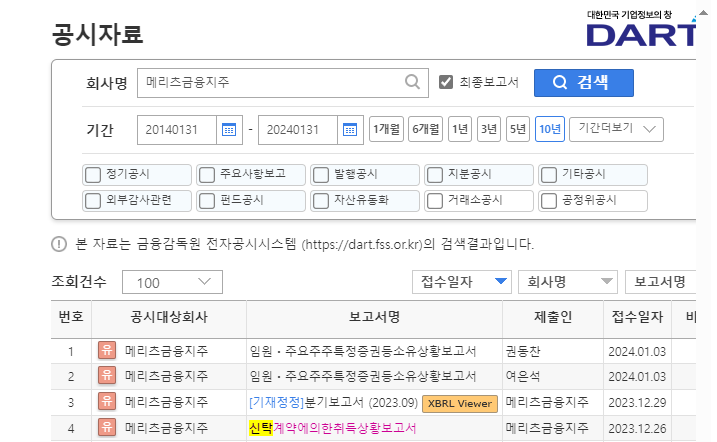Viewport: 717px width, 442px height.
Task: Check the 정기공시 filter
Action: [x=93, y=175]
